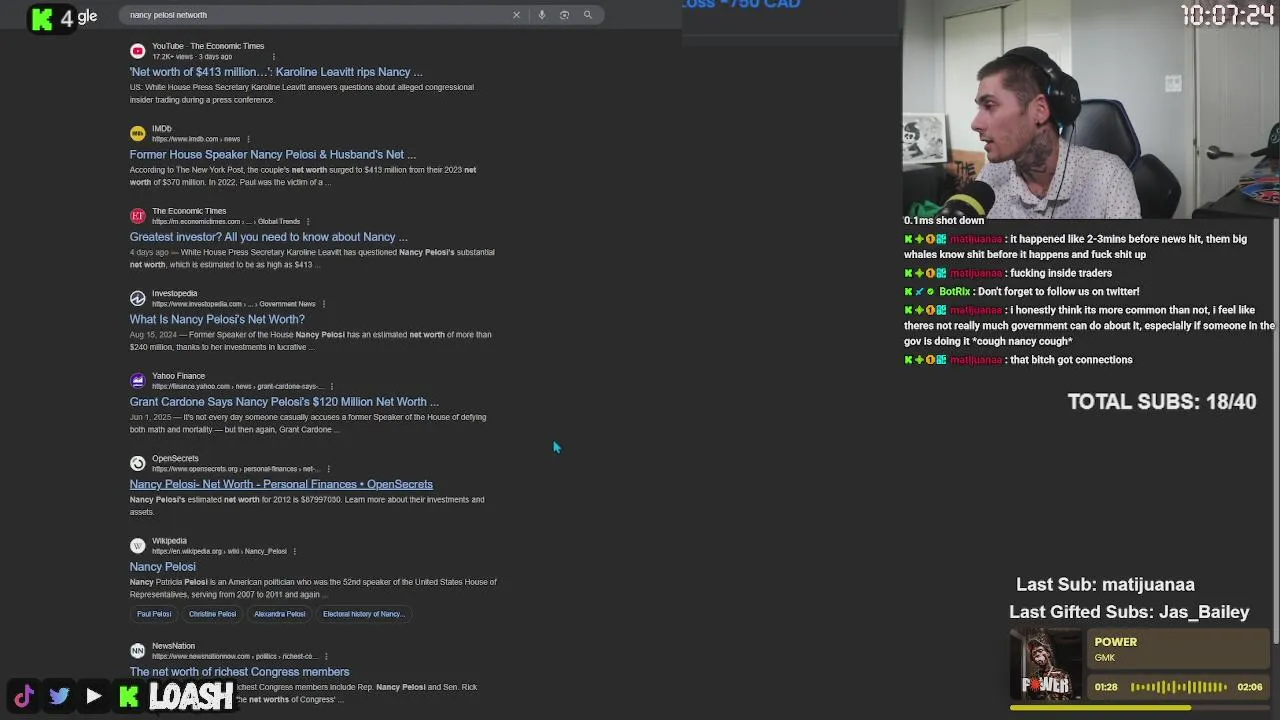Image resolution: width=1280 pixels, height=720 pixels.
Task: Click the snippet about estimated net worth for 2012
Action: click(x=307, y=506)
